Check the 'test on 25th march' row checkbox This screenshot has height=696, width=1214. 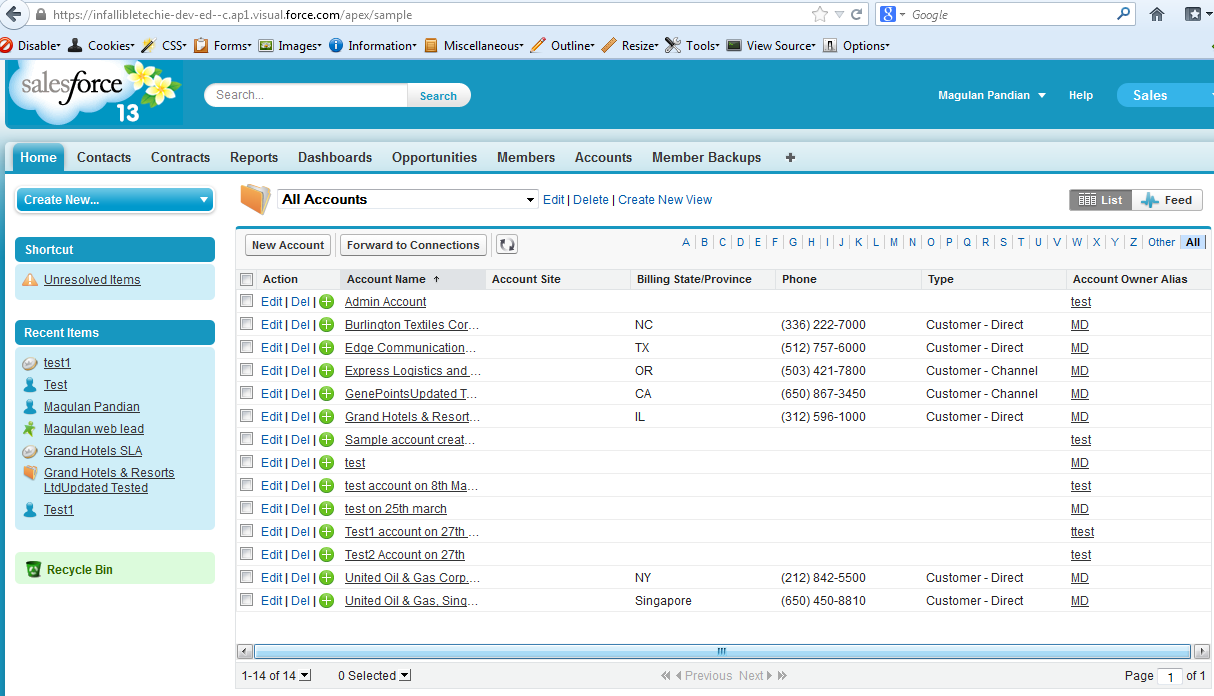[247, 508]
